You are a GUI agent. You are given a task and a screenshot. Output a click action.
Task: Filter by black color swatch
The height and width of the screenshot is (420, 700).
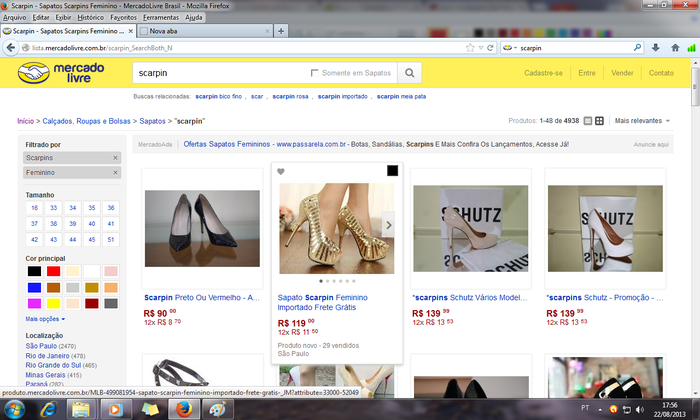(x=34, y=271)
